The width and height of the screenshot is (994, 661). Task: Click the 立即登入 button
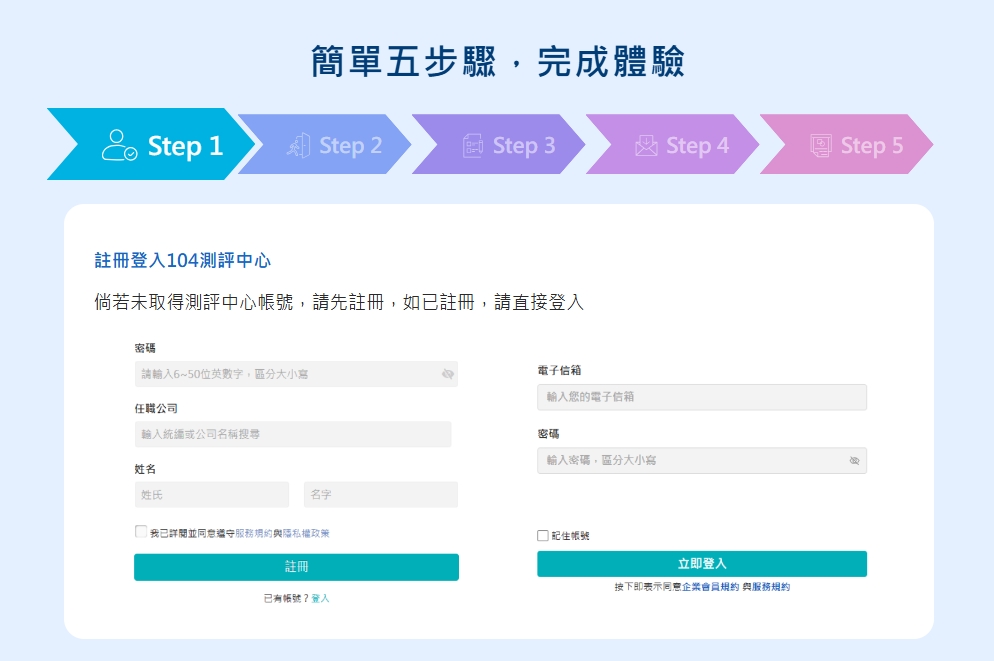(x=701, y=564)
